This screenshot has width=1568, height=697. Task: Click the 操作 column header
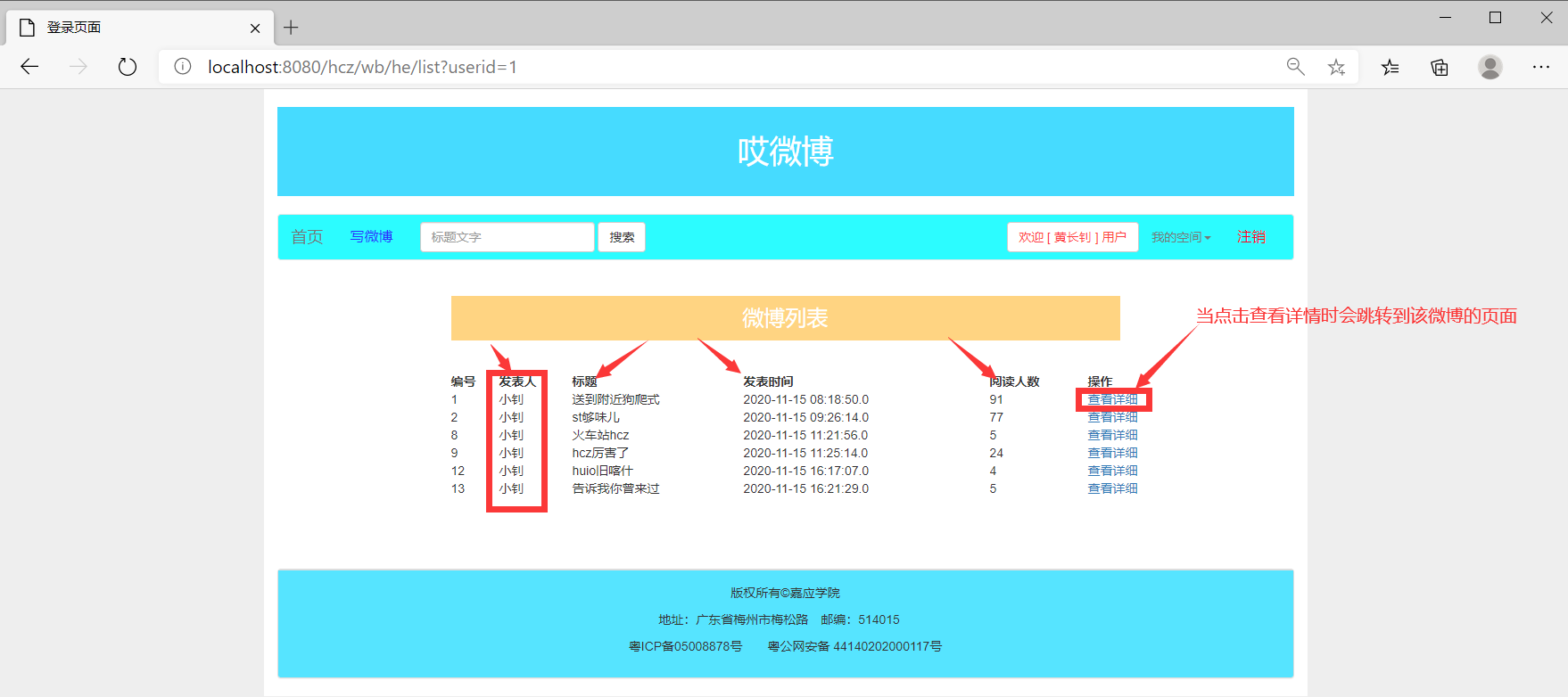pyautogui.click(x=1100, y=381)
